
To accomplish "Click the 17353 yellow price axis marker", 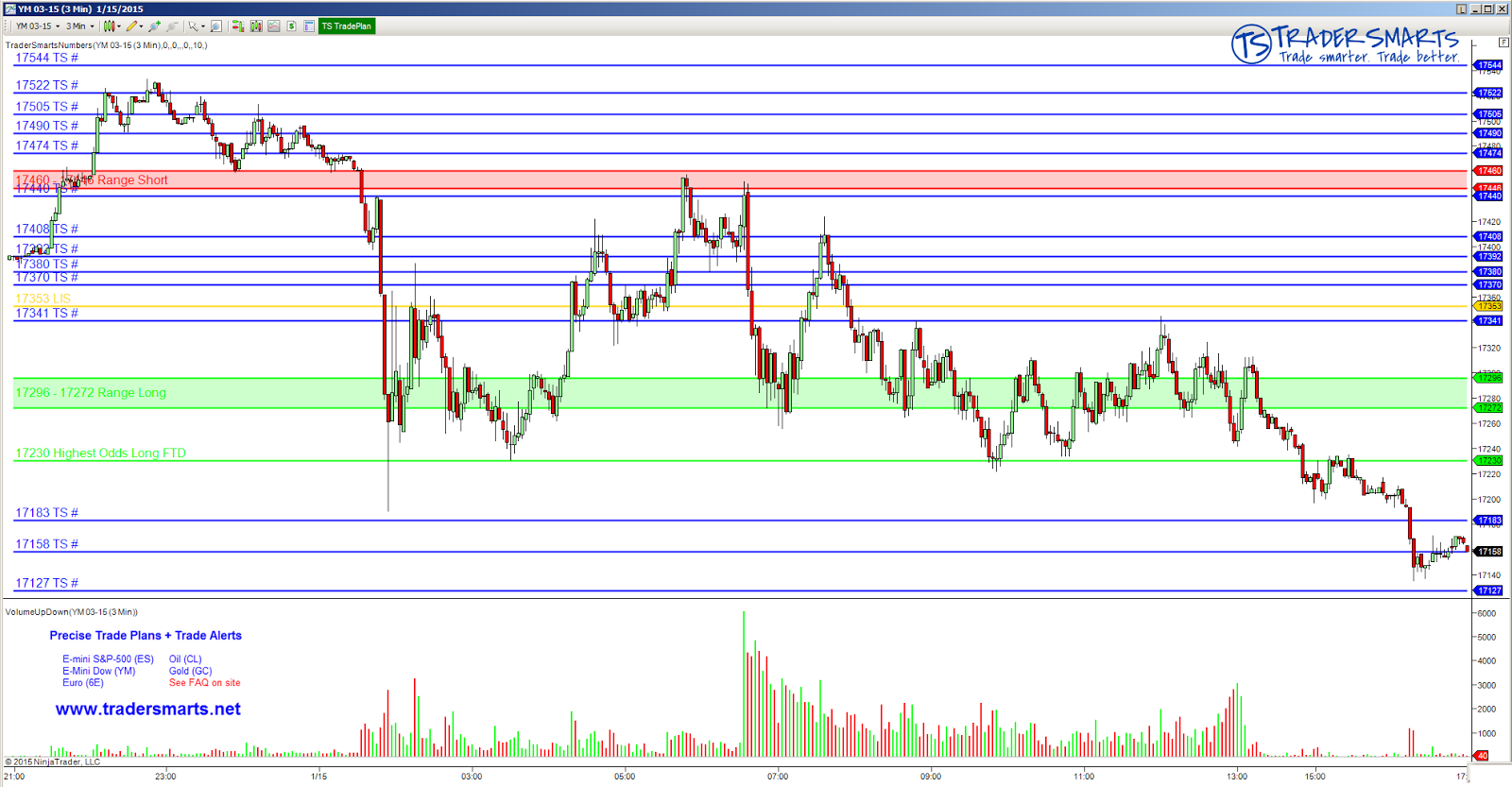I will click(x=1489, y=306).
